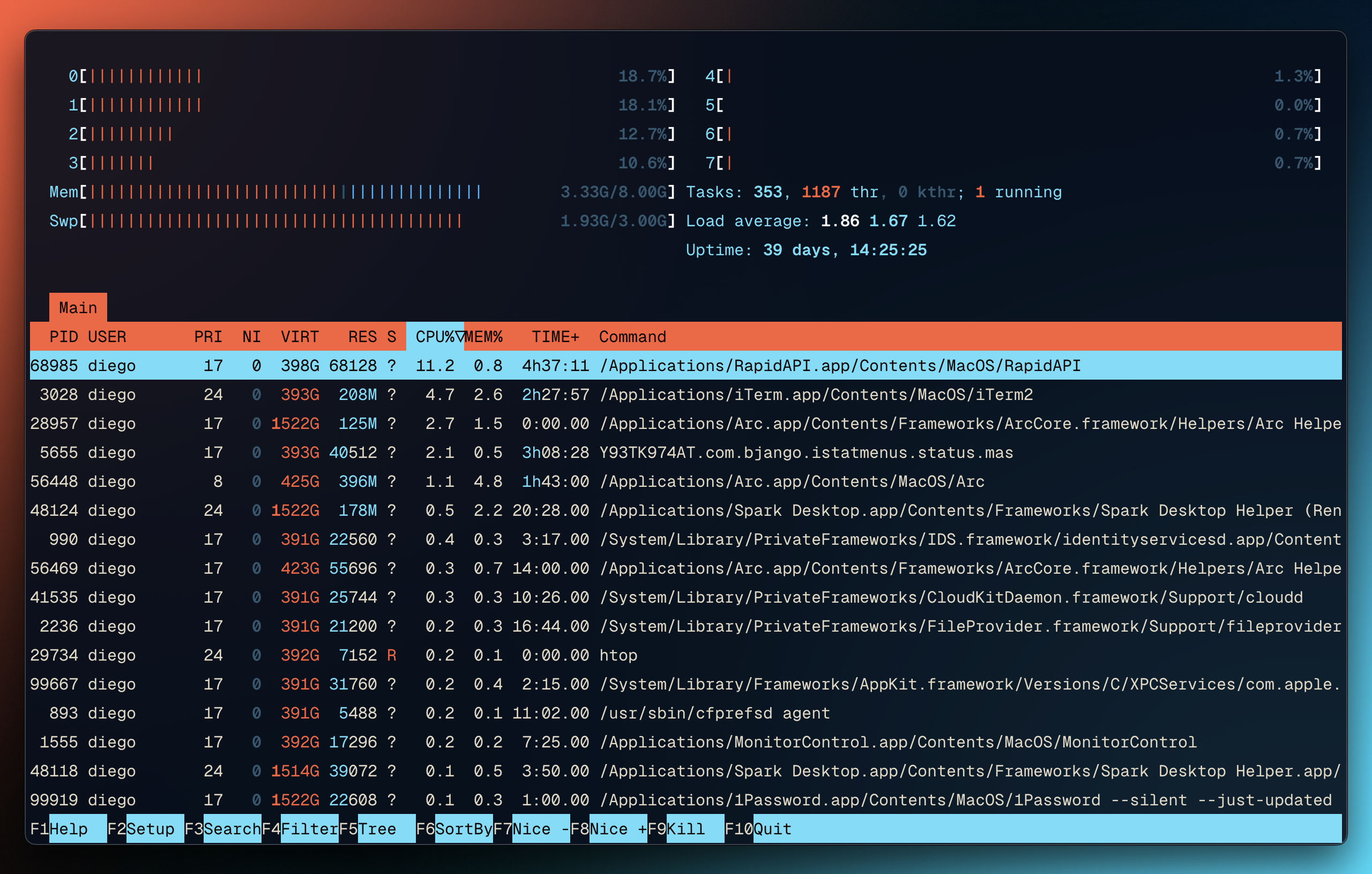Sort by CPU% column header
This screenshot has height=874, width=1372.
pos(435,337)
